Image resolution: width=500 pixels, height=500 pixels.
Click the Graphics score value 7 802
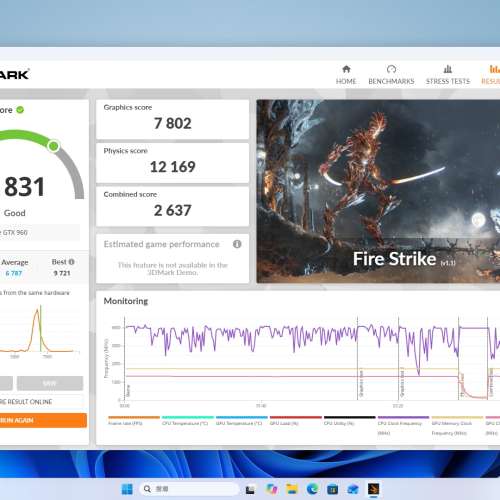(x=173, y=123)
